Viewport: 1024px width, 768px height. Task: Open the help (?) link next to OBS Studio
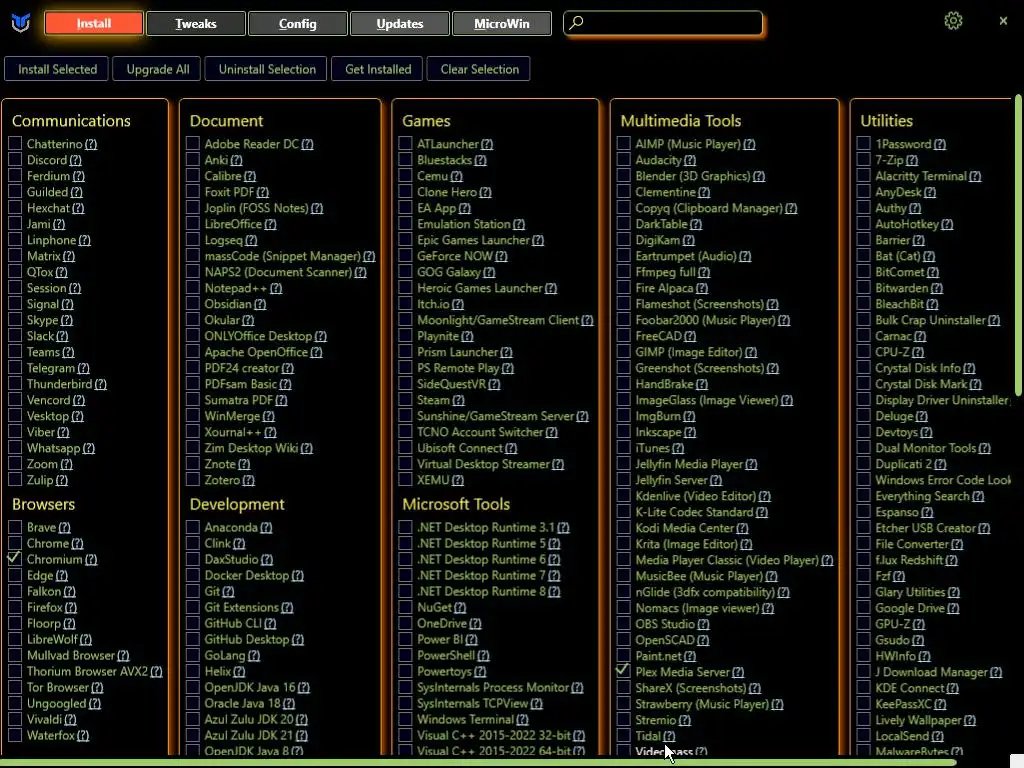(703, 624)
